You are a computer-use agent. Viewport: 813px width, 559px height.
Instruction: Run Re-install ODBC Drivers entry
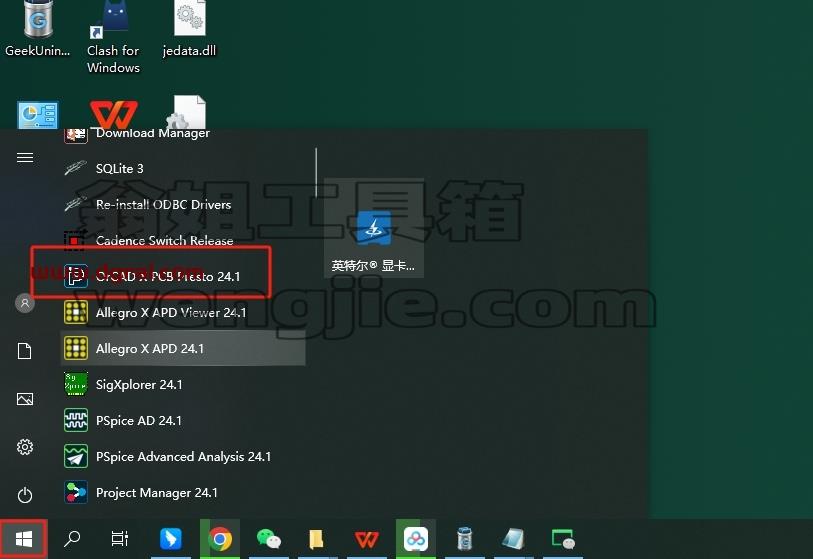tap(183, 204)
